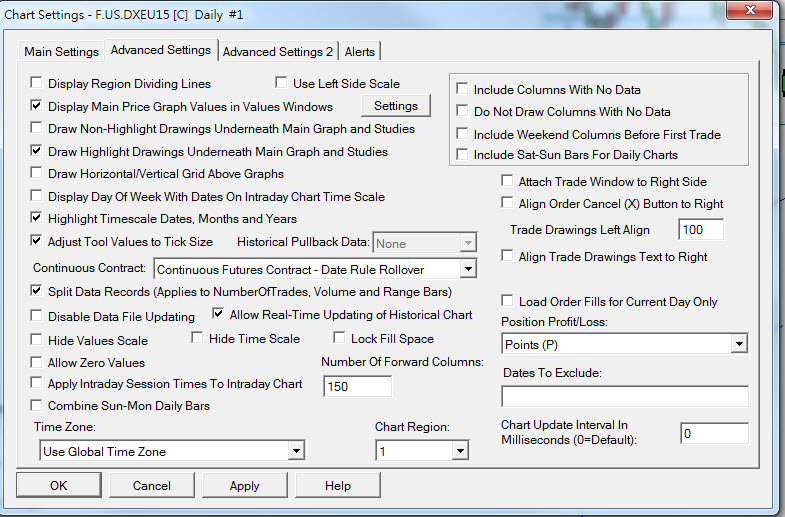This screenshot has width=785, height=517.
Task: Enable Disable Data File Updating
Action: click(x=36, y=316)
